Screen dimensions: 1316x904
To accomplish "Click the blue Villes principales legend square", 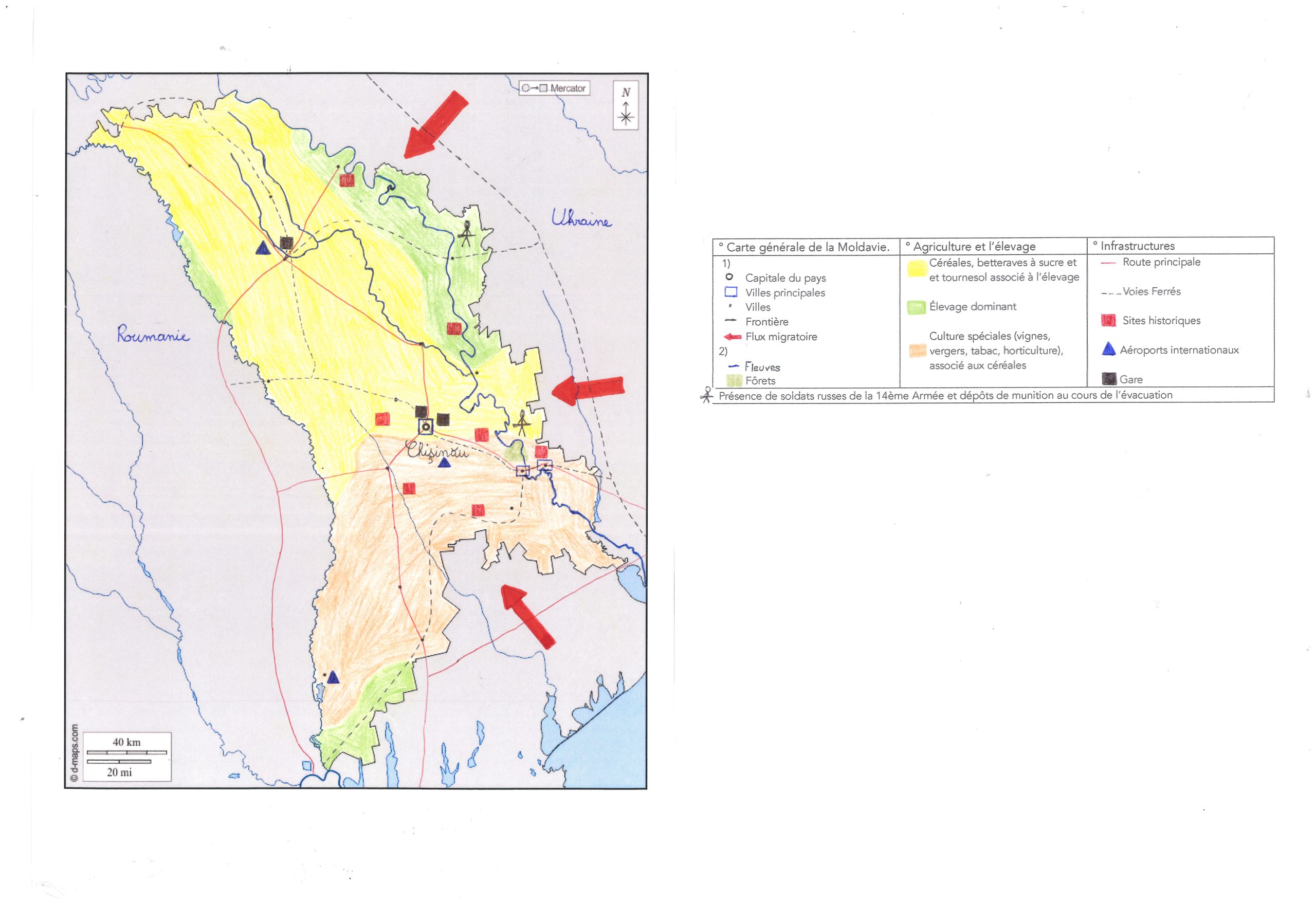I will (x=731, y=292).
